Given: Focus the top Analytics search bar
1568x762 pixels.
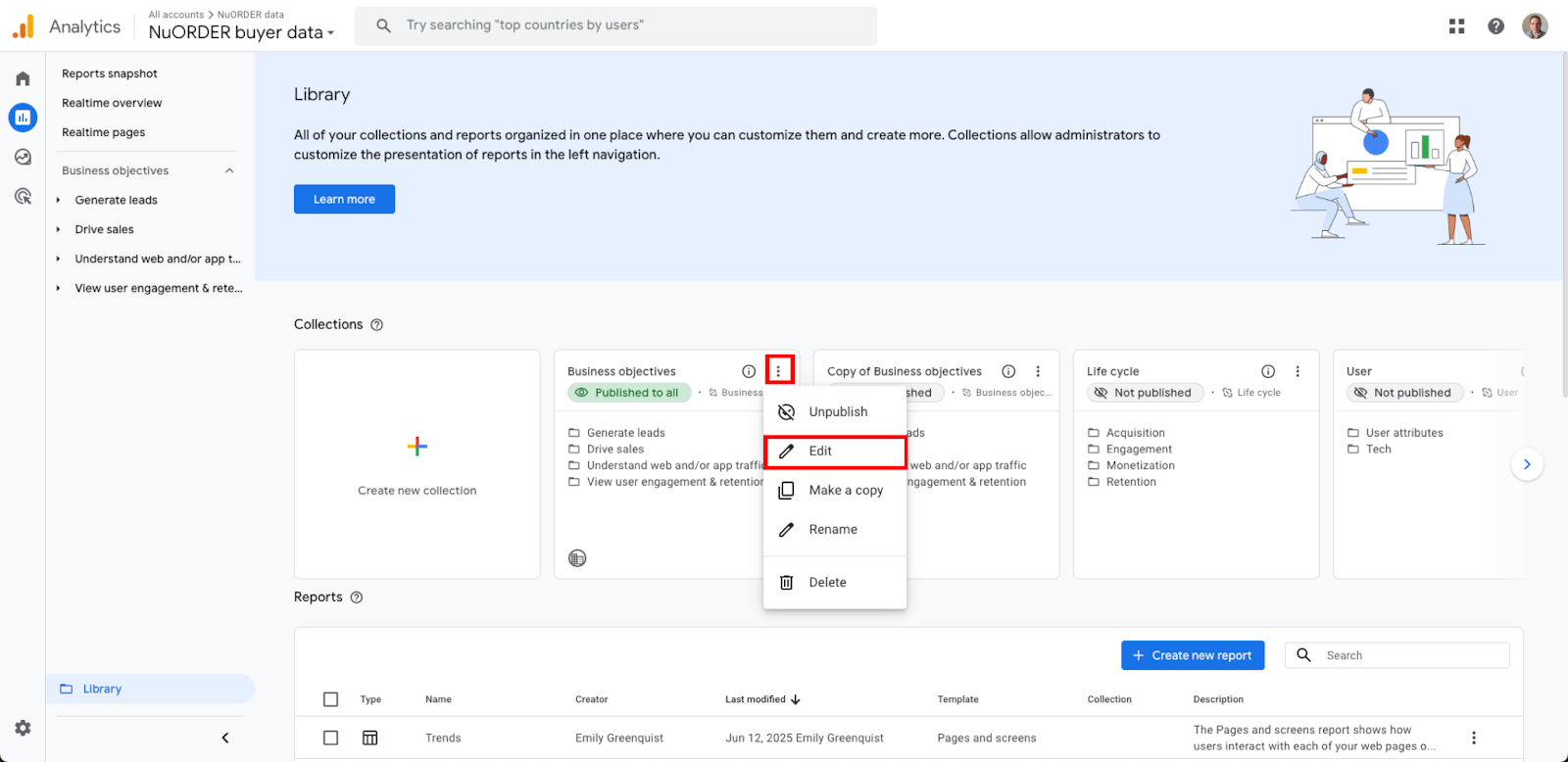Looking at the screenshot, I should 615,25.
